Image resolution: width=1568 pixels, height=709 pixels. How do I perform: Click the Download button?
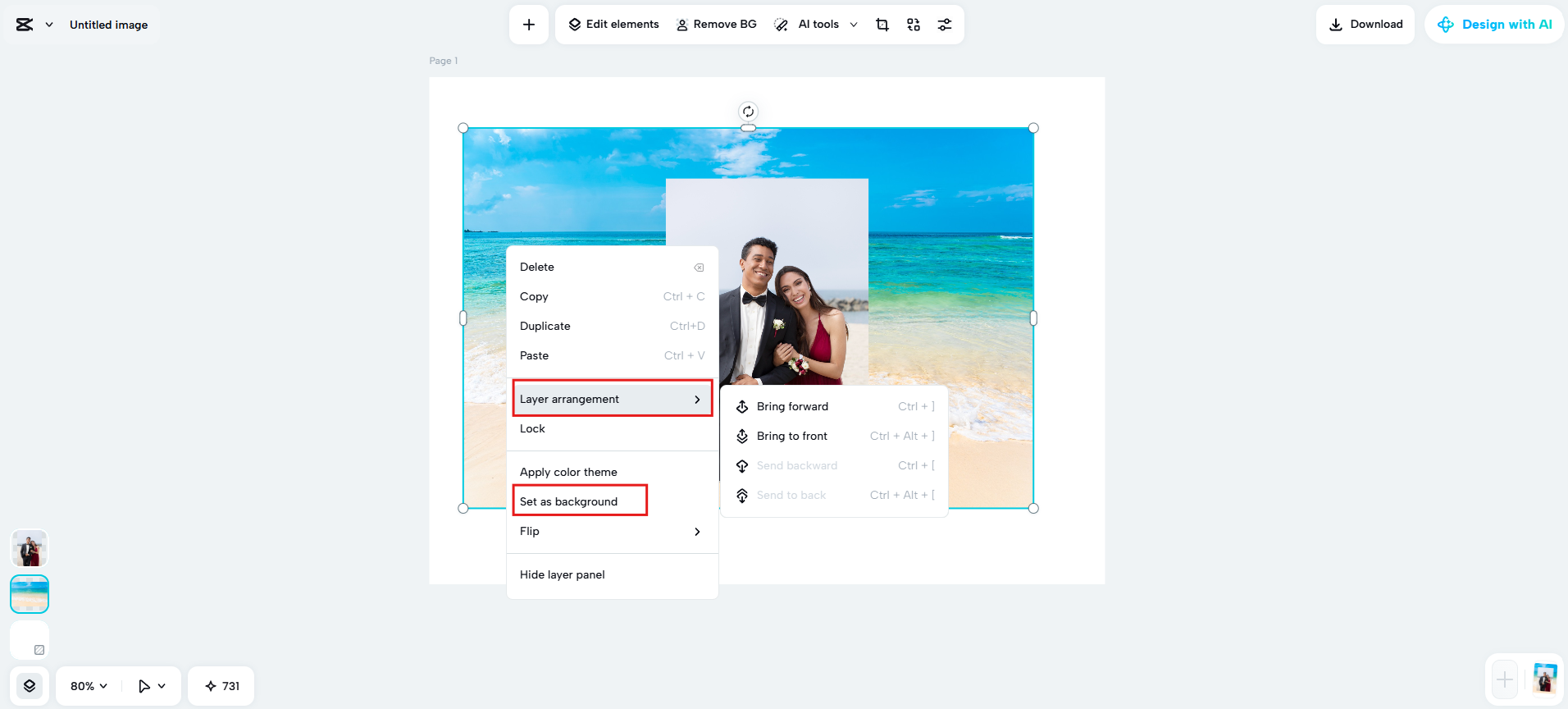[x=1365, y=25]
